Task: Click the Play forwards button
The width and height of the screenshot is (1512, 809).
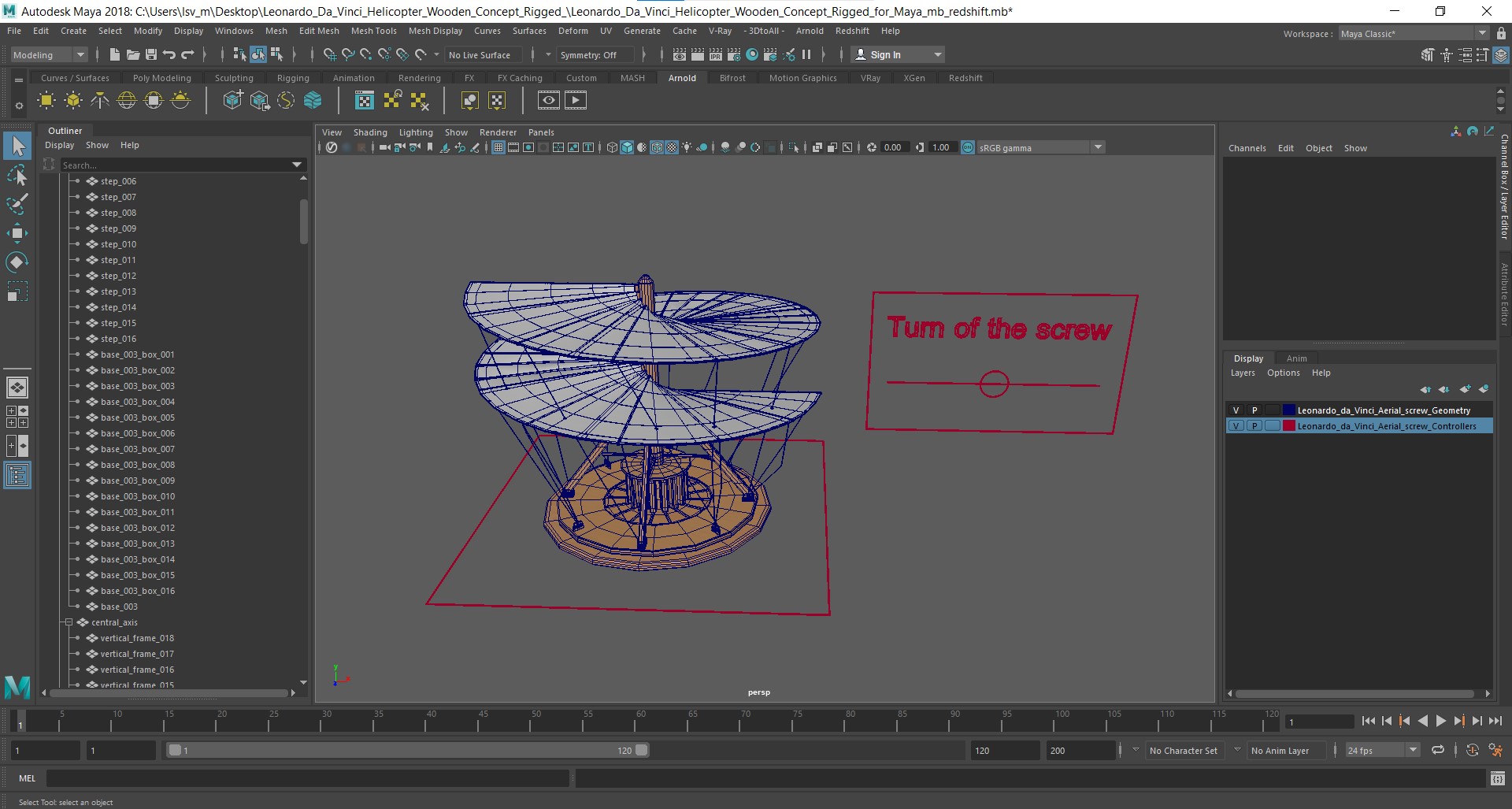Action: pos(1441,721)
